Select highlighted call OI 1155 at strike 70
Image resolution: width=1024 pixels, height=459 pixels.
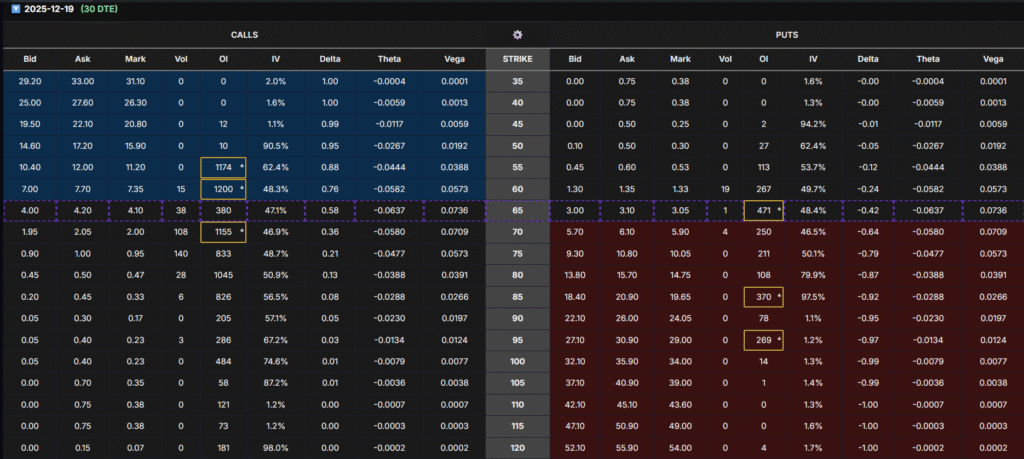coord(222,232)
